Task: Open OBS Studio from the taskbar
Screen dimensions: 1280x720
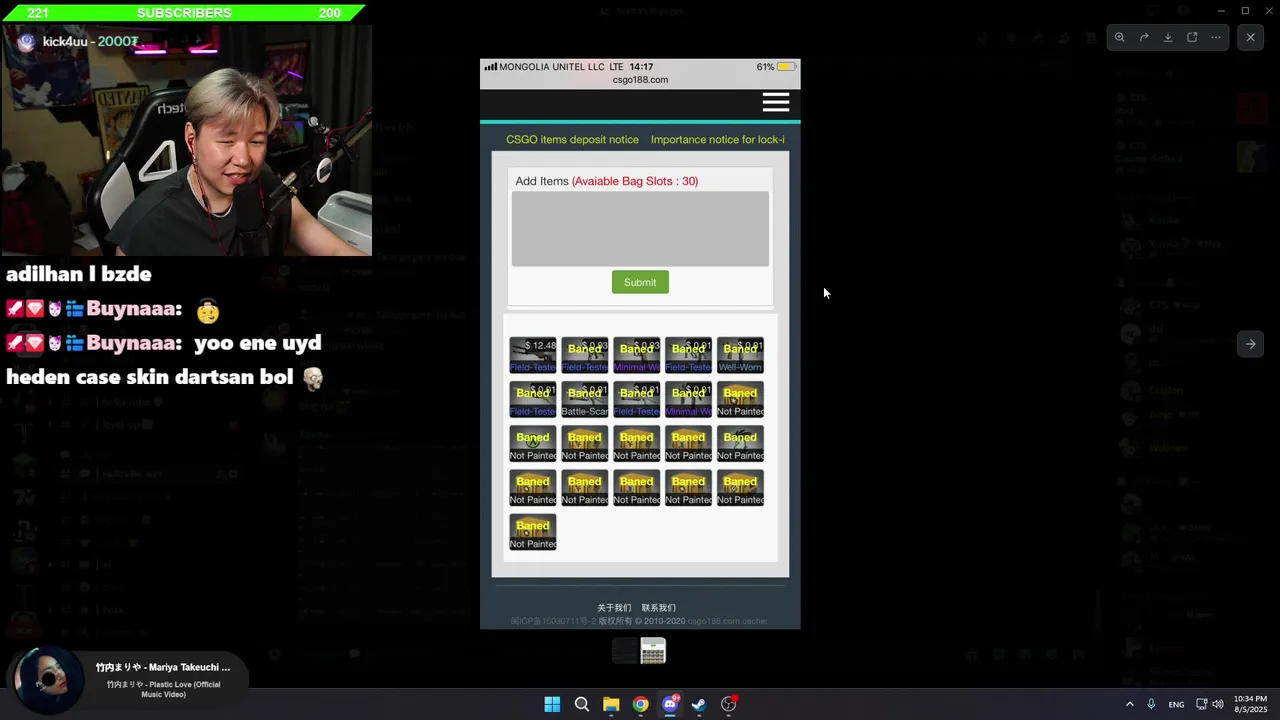Action: click(729, 704)
